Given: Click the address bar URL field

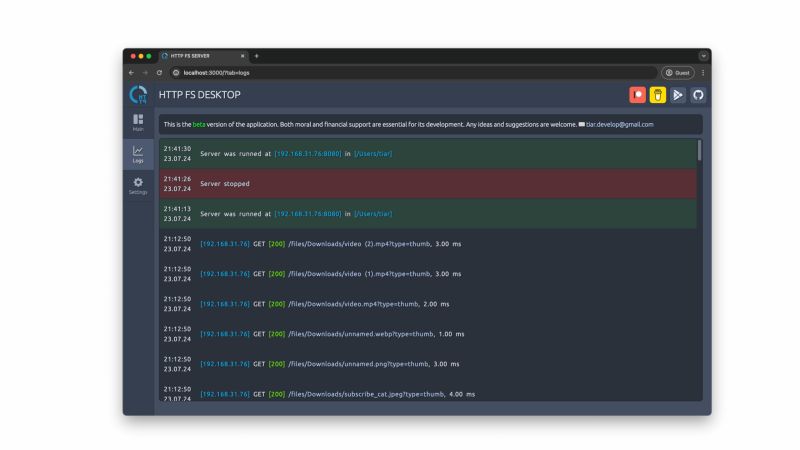Looking at the screenshot, I should (413, 73).
